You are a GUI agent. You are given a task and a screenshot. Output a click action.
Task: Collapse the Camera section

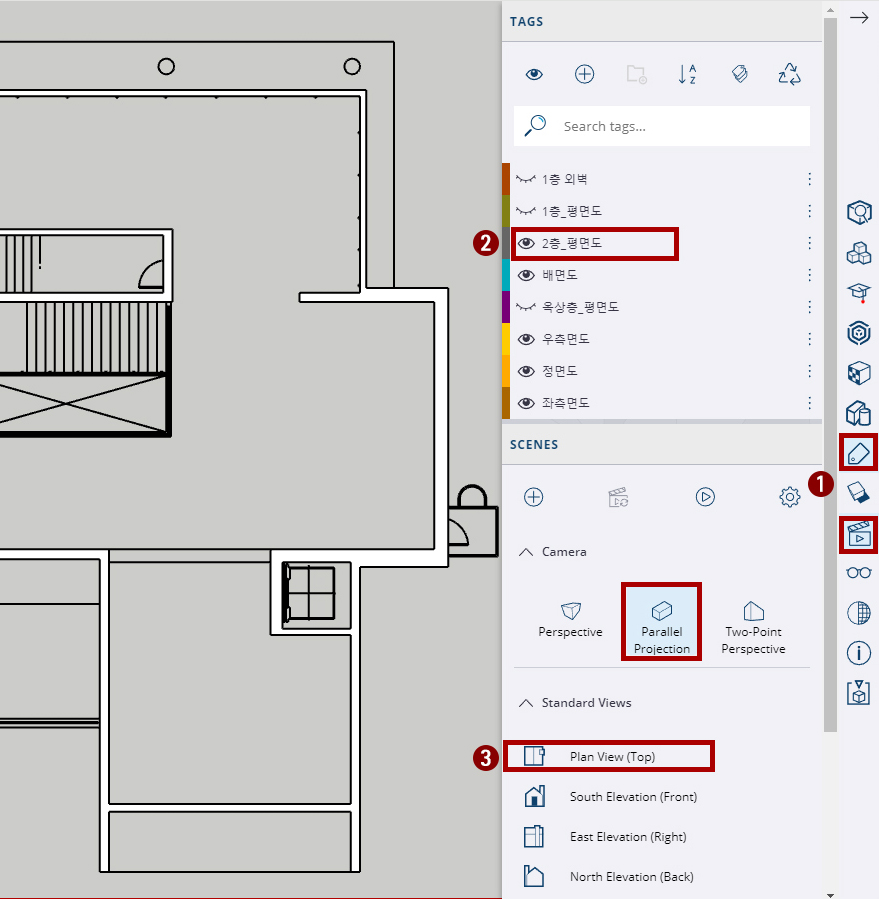(526, 552)
